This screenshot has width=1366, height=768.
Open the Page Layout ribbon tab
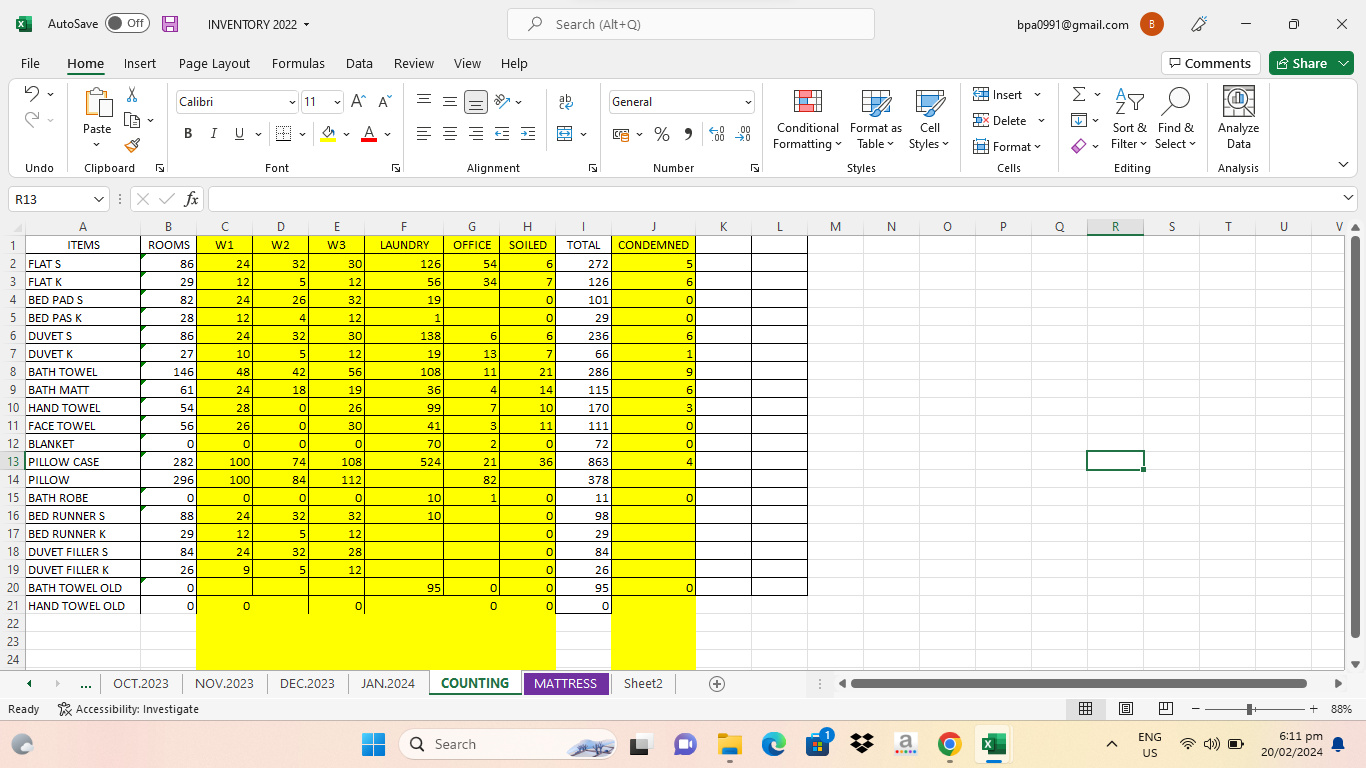click(214, 63)
